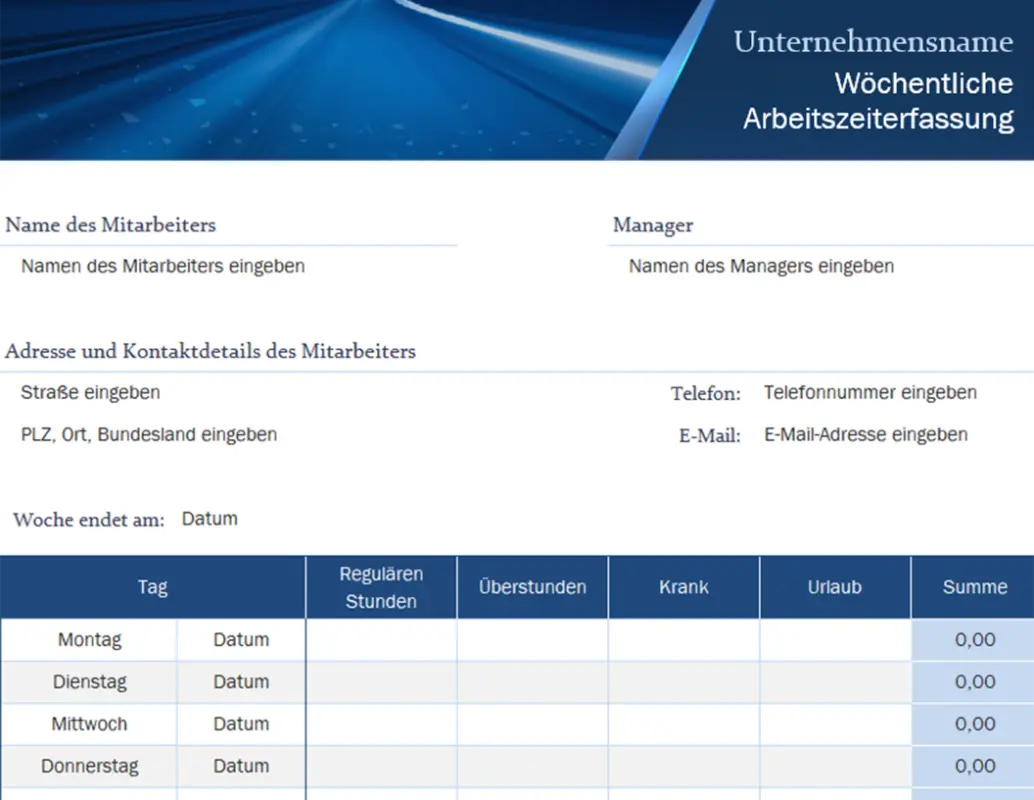The height and width of the screenshot is (800, 1034).
Task: Select the 'Montag' cell
Action: coord(89,640)
